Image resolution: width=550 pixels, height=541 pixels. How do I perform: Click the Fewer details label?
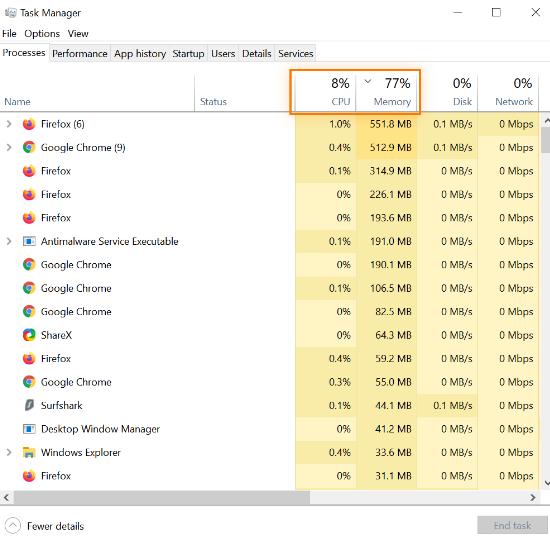click(x=55, y=526)
